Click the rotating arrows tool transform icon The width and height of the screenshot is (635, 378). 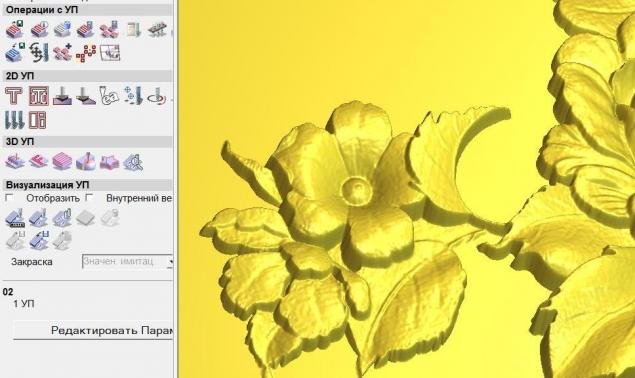click(39, 53)
